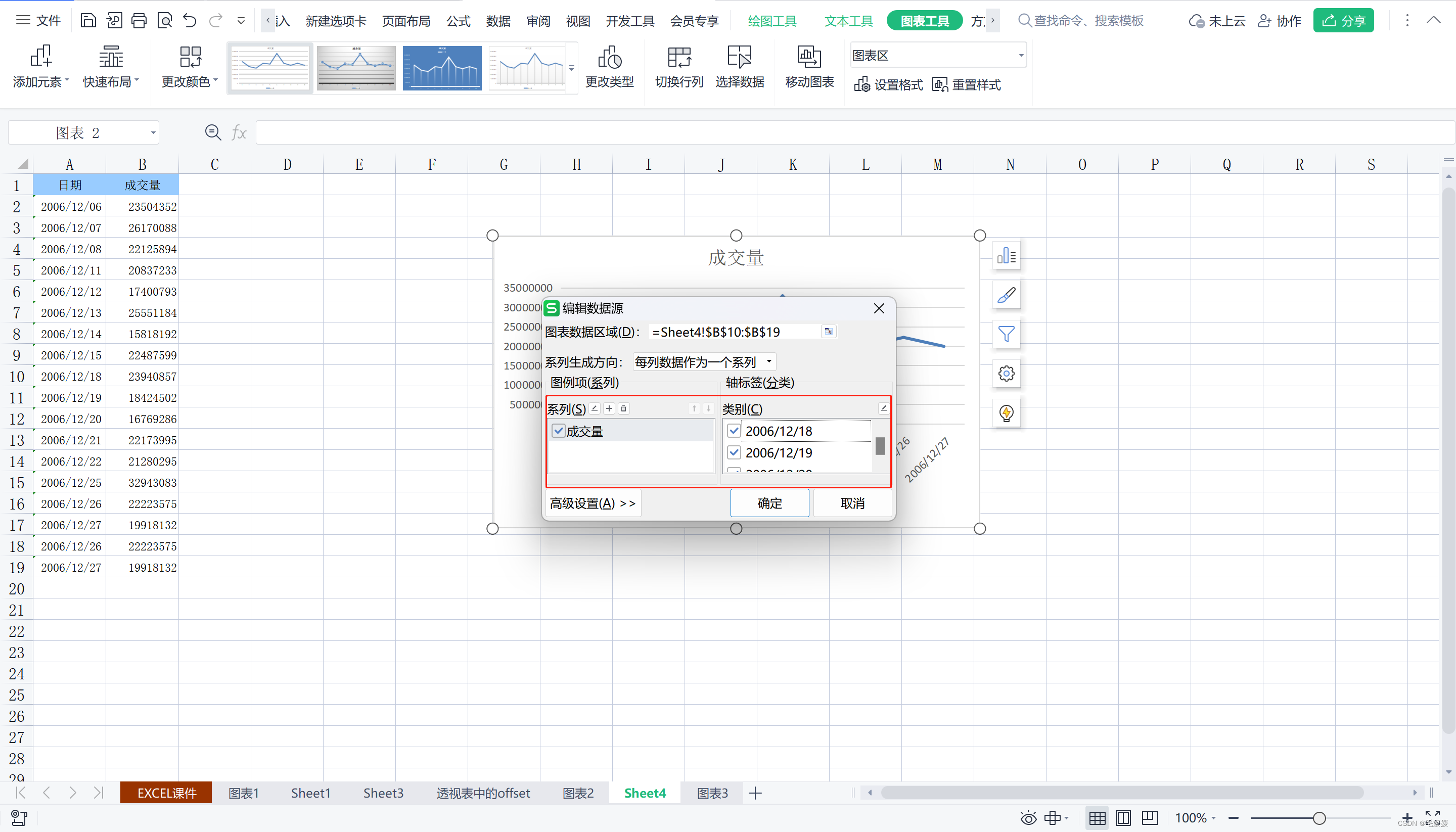
Task: Click the data range input field
Action: click(x=735, y=332)
